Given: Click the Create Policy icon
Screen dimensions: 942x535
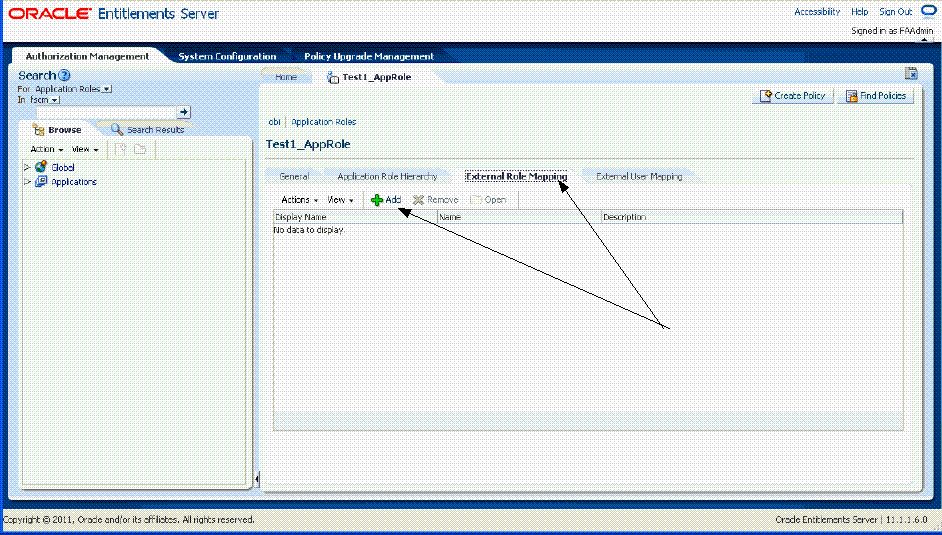Looking at the screenshot, I should click(x=765, y=96).
